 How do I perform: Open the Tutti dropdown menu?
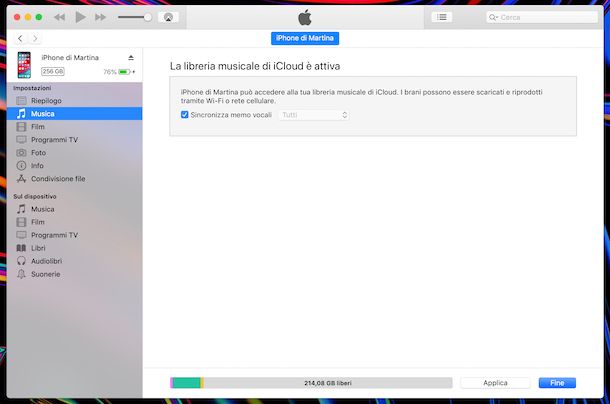[314, 115]
